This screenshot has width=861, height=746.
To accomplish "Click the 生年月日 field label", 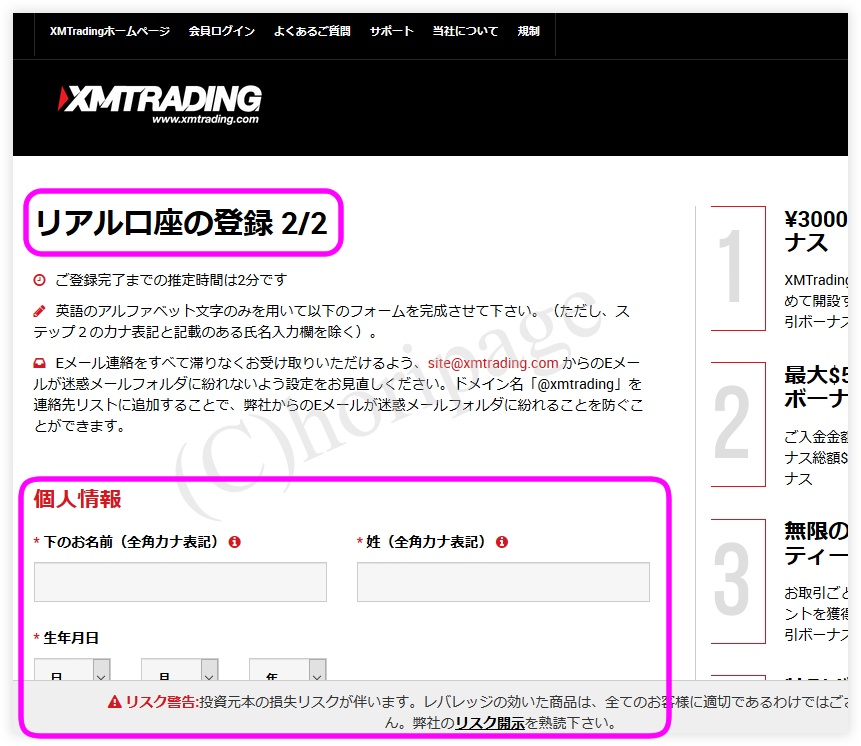I will (x=71, y=638).
